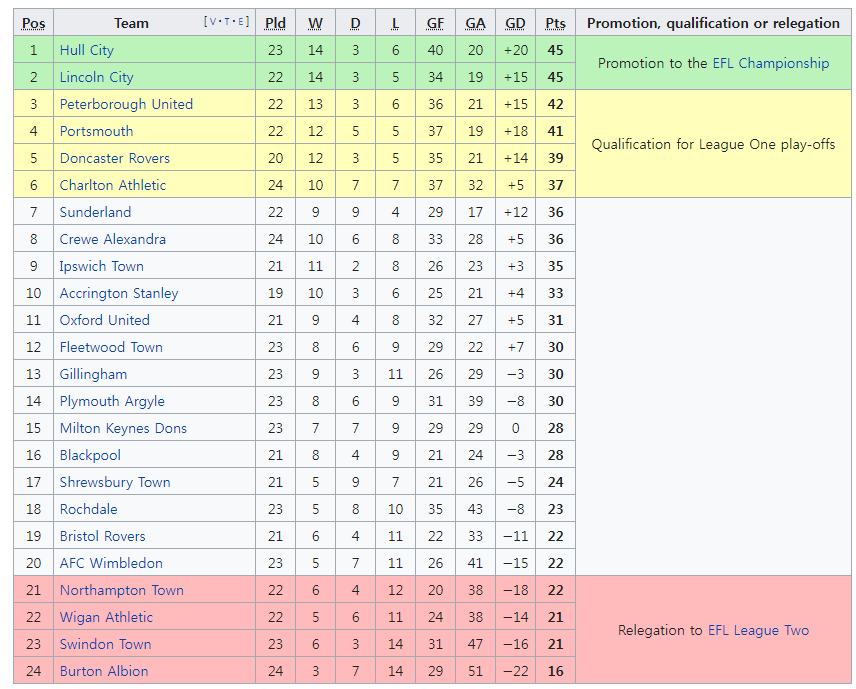Image resolution: width=856 pixels, height=689 pixels.
Task: Open the Doncaster Rovers link
Action: (115, 158)
